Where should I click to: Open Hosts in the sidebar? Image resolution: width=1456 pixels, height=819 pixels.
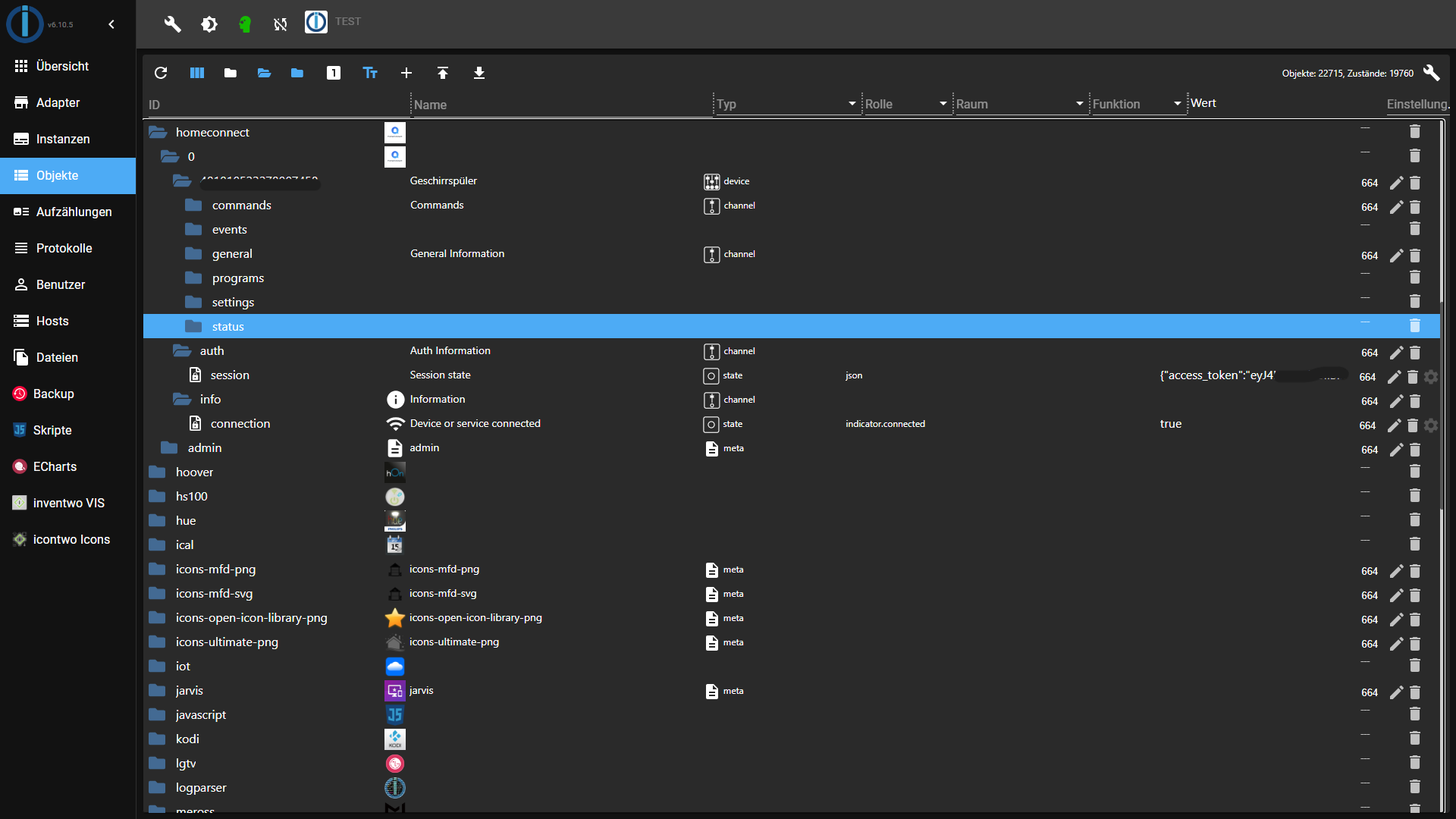tap(68, 321)
